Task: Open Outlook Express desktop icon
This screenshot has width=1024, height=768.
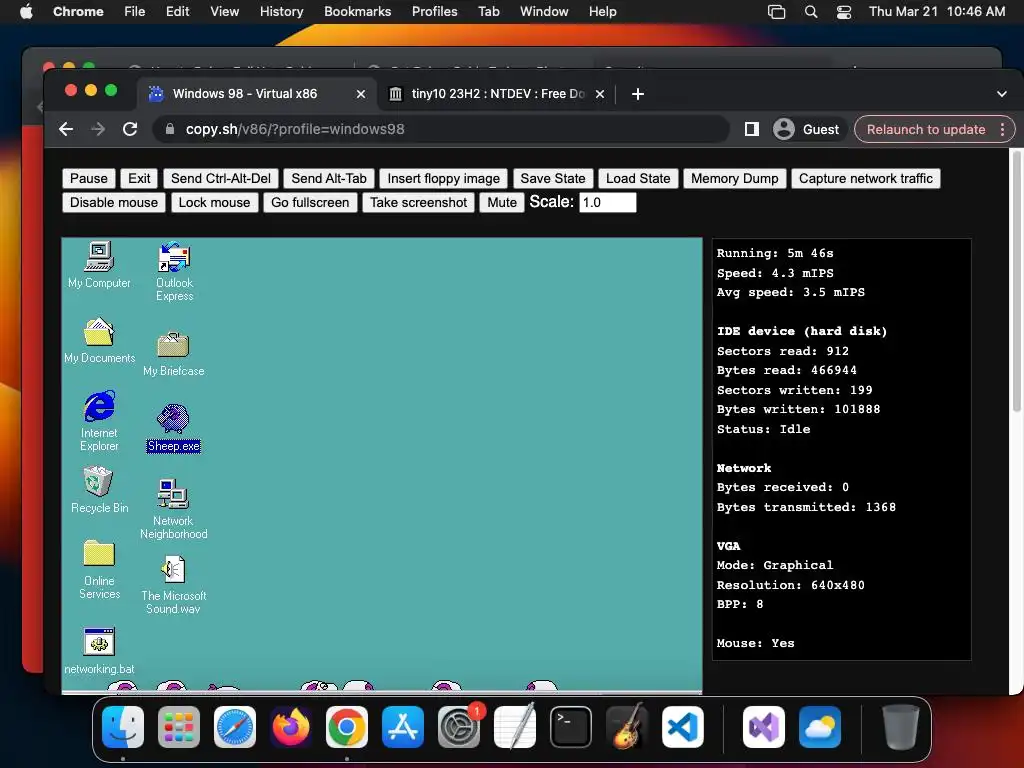Action: click(x=174, y=271)
